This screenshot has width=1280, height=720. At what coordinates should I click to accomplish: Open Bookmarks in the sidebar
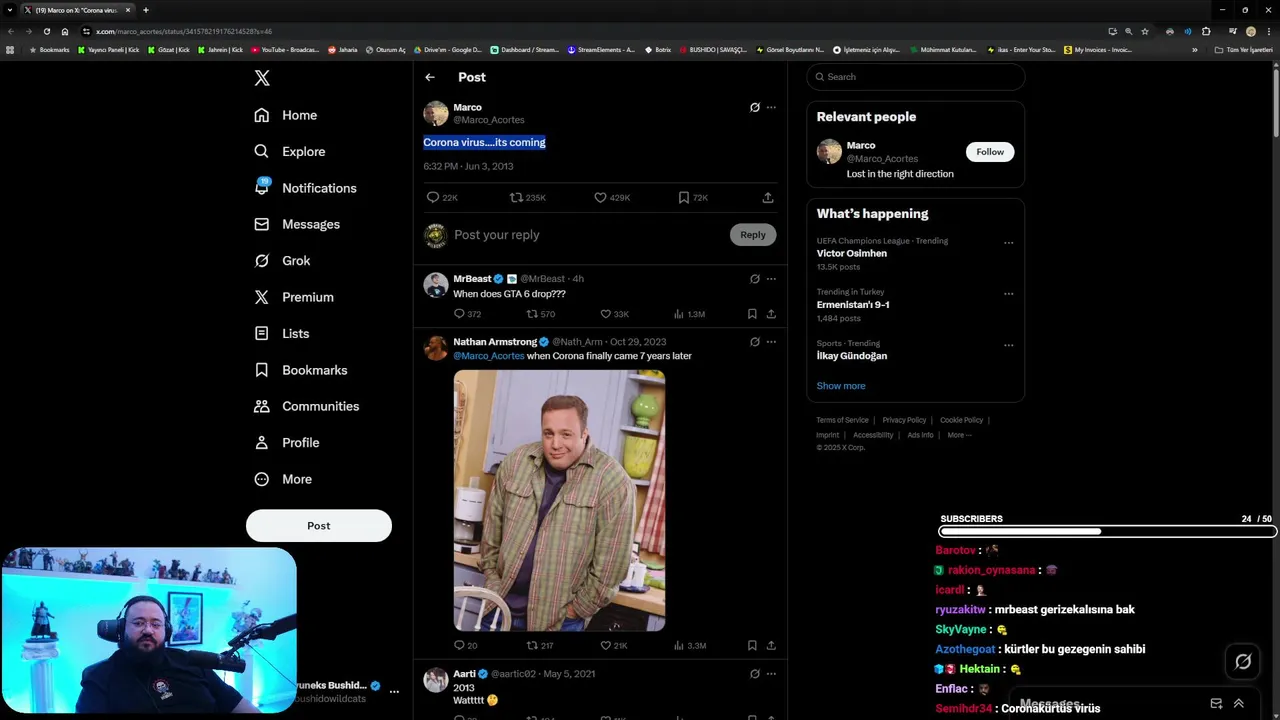coord(301,370)
